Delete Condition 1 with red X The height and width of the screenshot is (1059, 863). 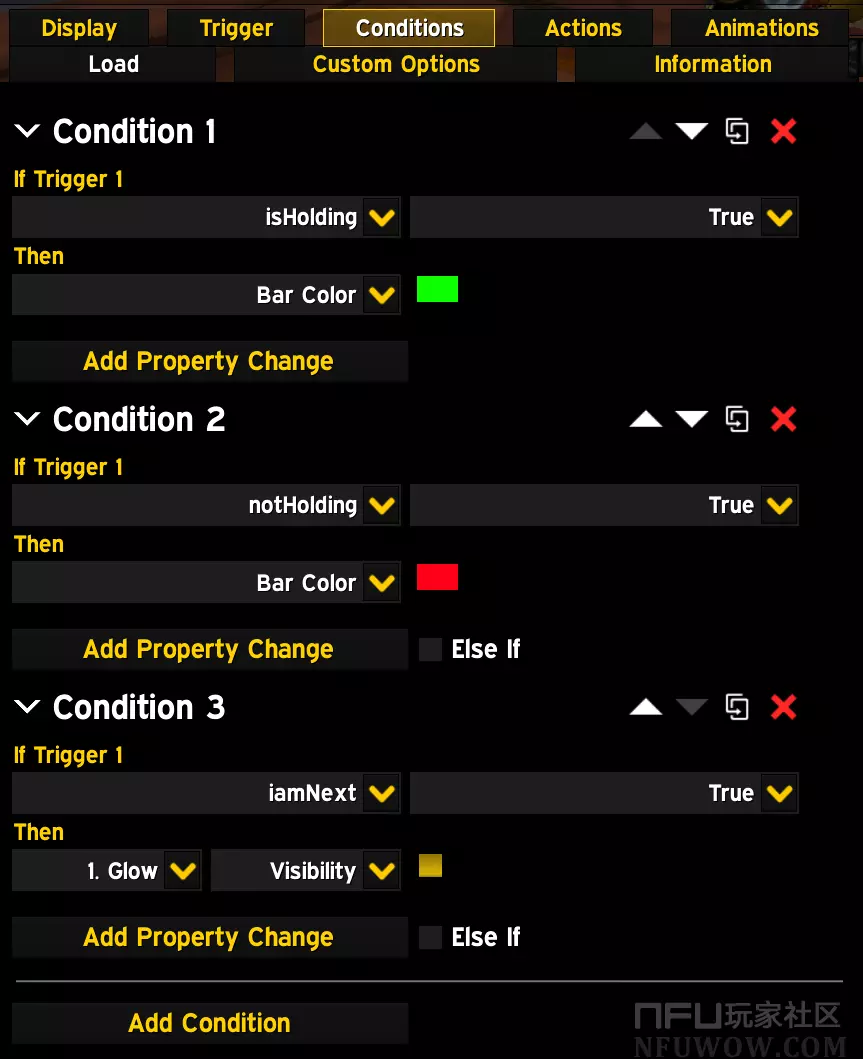tap(783, 131)
